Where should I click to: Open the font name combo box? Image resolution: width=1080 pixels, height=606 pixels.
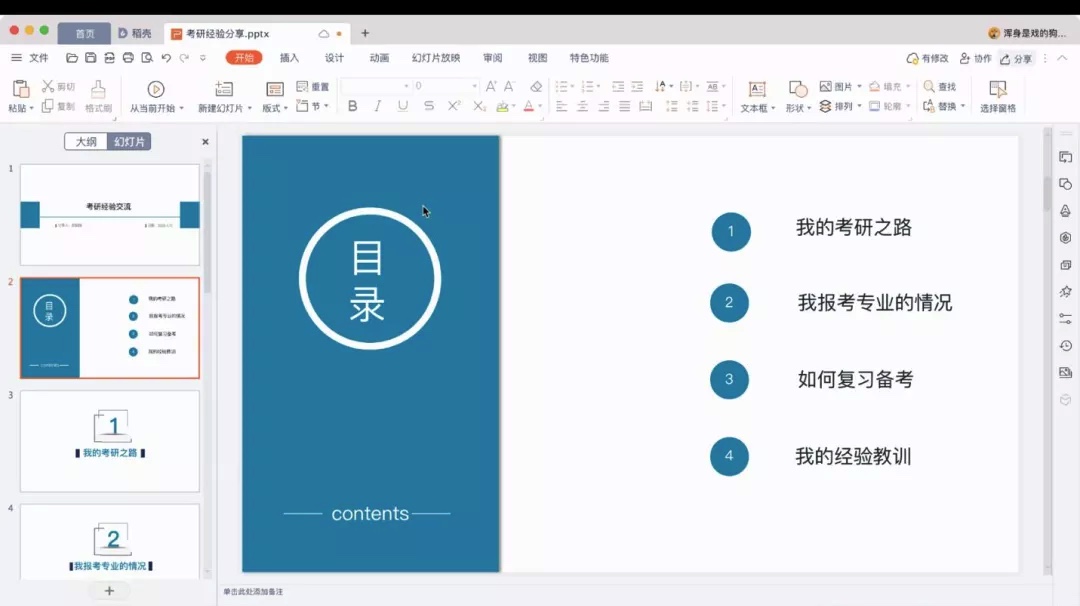pos(376,87)
